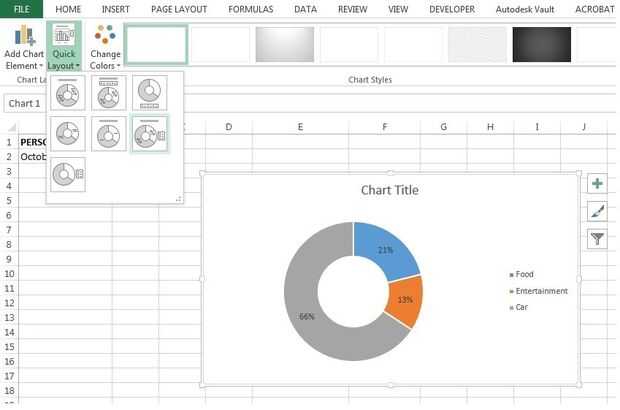Click the Chart Elements plus button
620x410 pixels.
pos(597,183)
